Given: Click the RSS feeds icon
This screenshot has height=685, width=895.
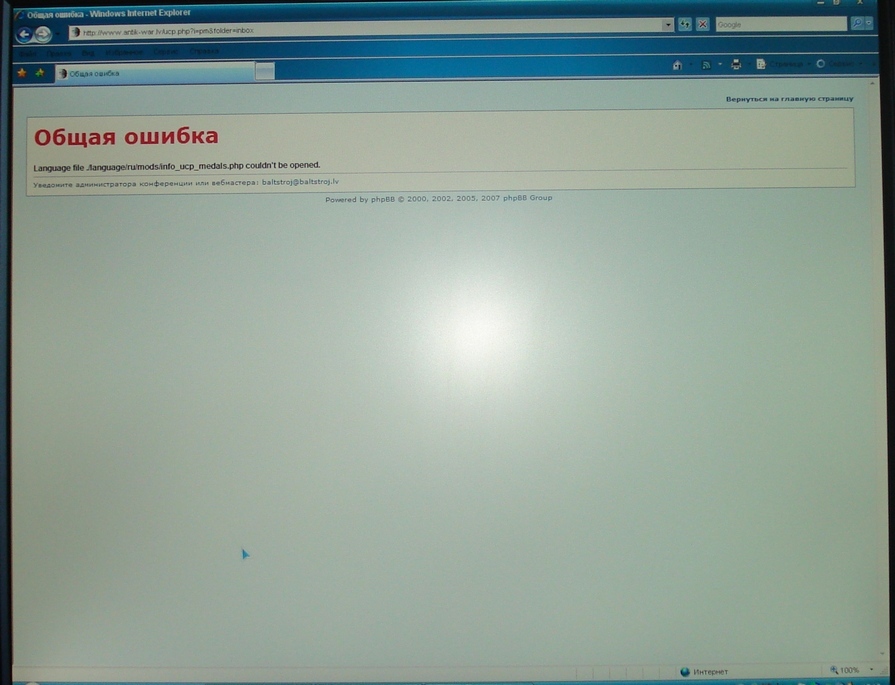Looking at the screenshot, I should (706, 65).
